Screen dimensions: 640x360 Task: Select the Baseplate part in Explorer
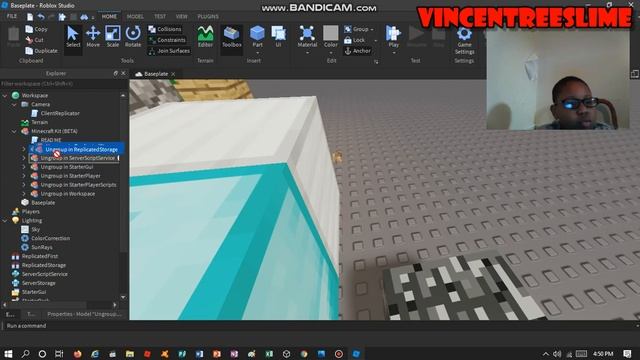tap(43, 203)
